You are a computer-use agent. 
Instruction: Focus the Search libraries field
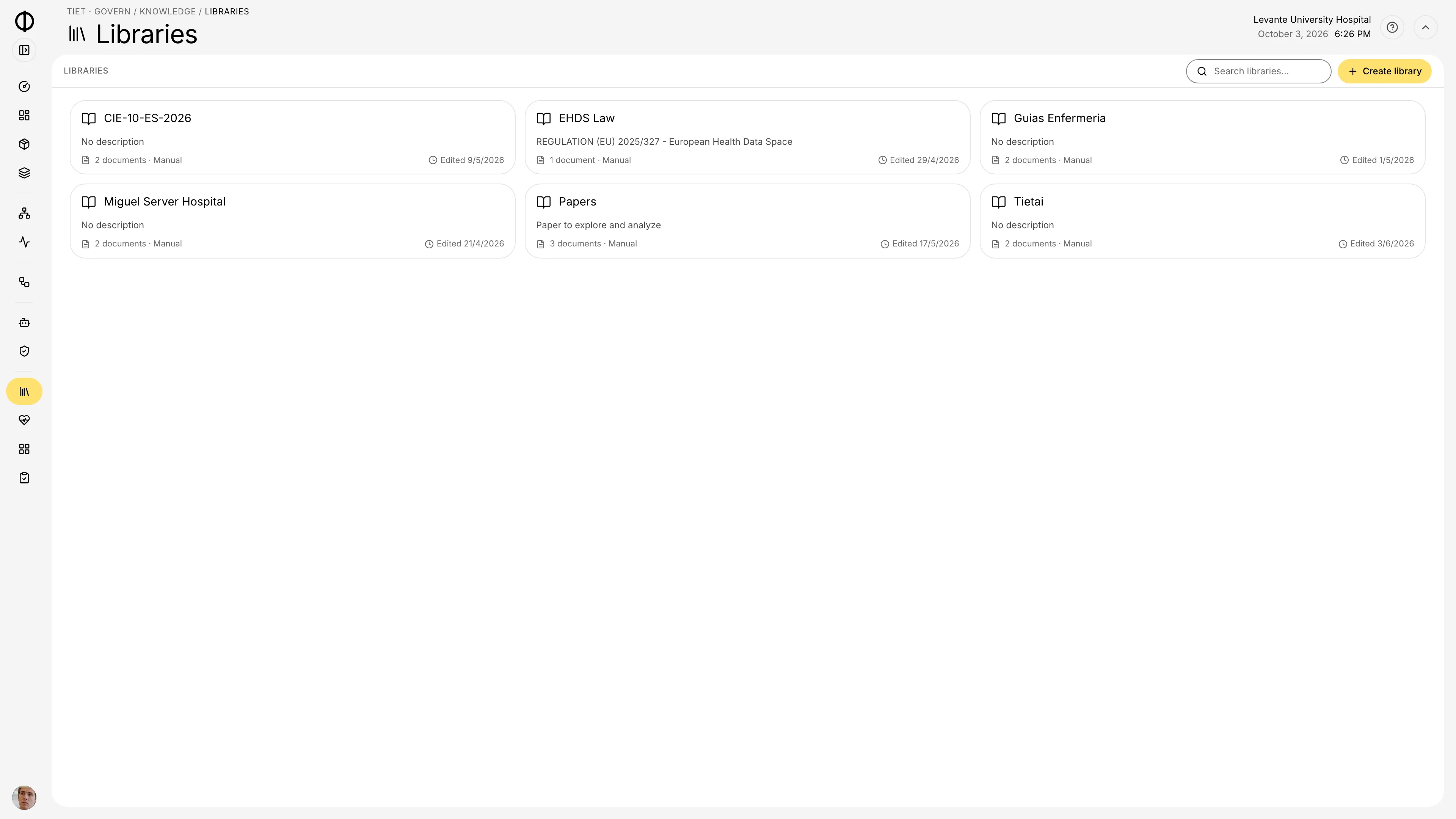[x=1258, y=71]
